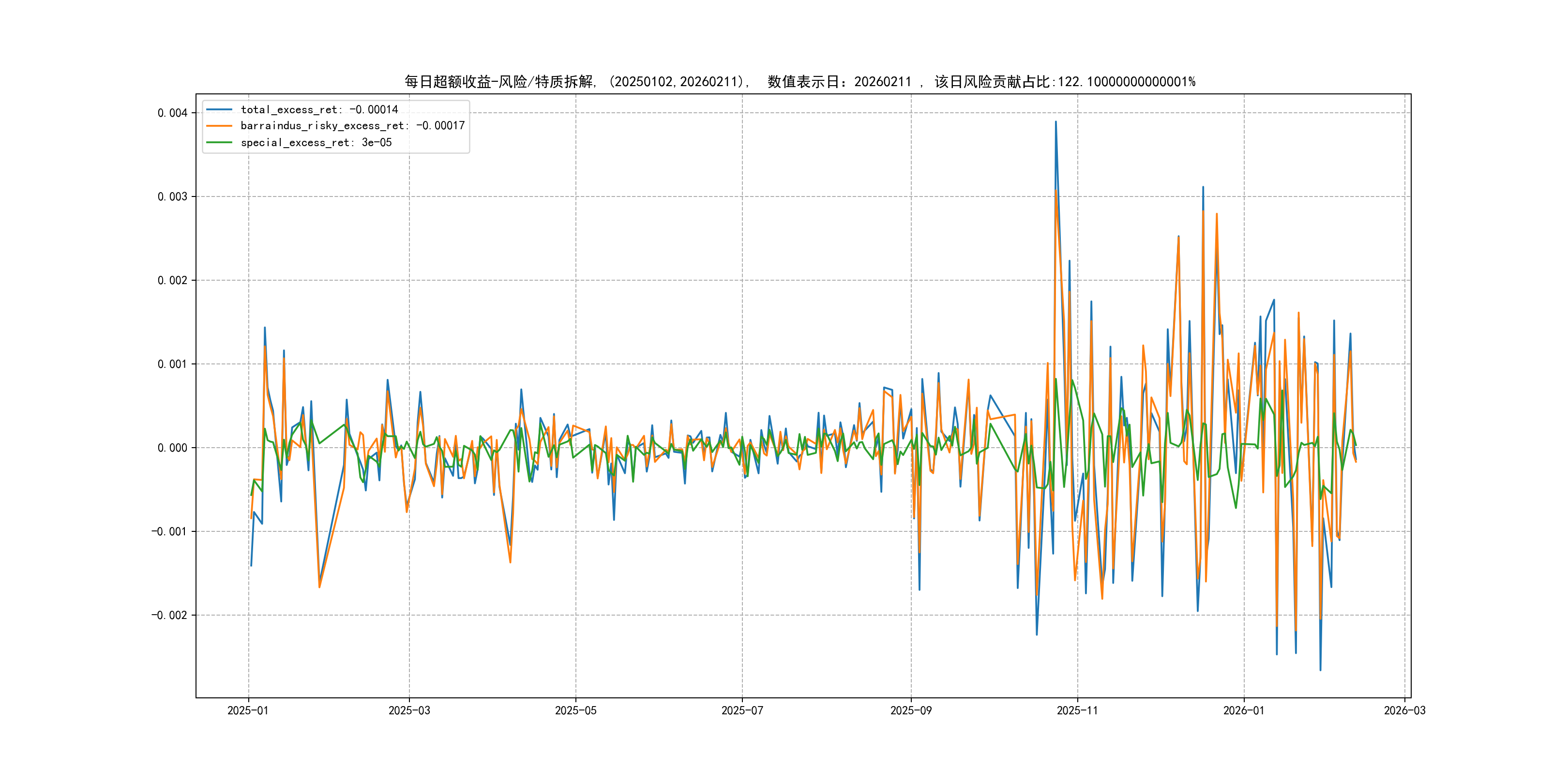Click the 2025-05 x-axis tick label
This screenshot has width=1568, height=784.
pos(575,710)
